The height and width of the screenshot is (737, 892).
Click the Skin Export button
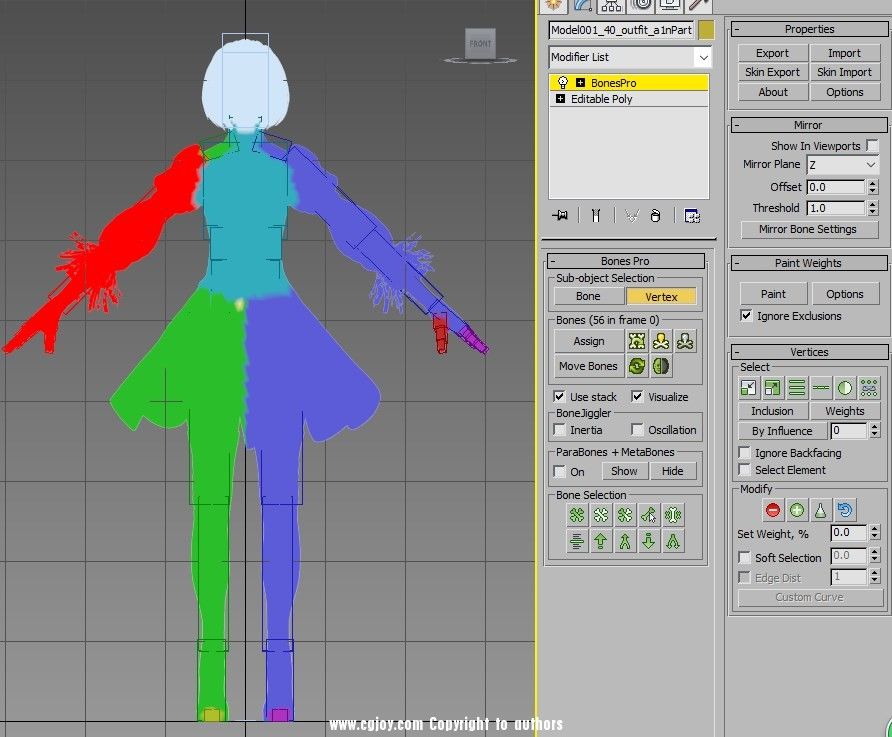pos(773,72)
